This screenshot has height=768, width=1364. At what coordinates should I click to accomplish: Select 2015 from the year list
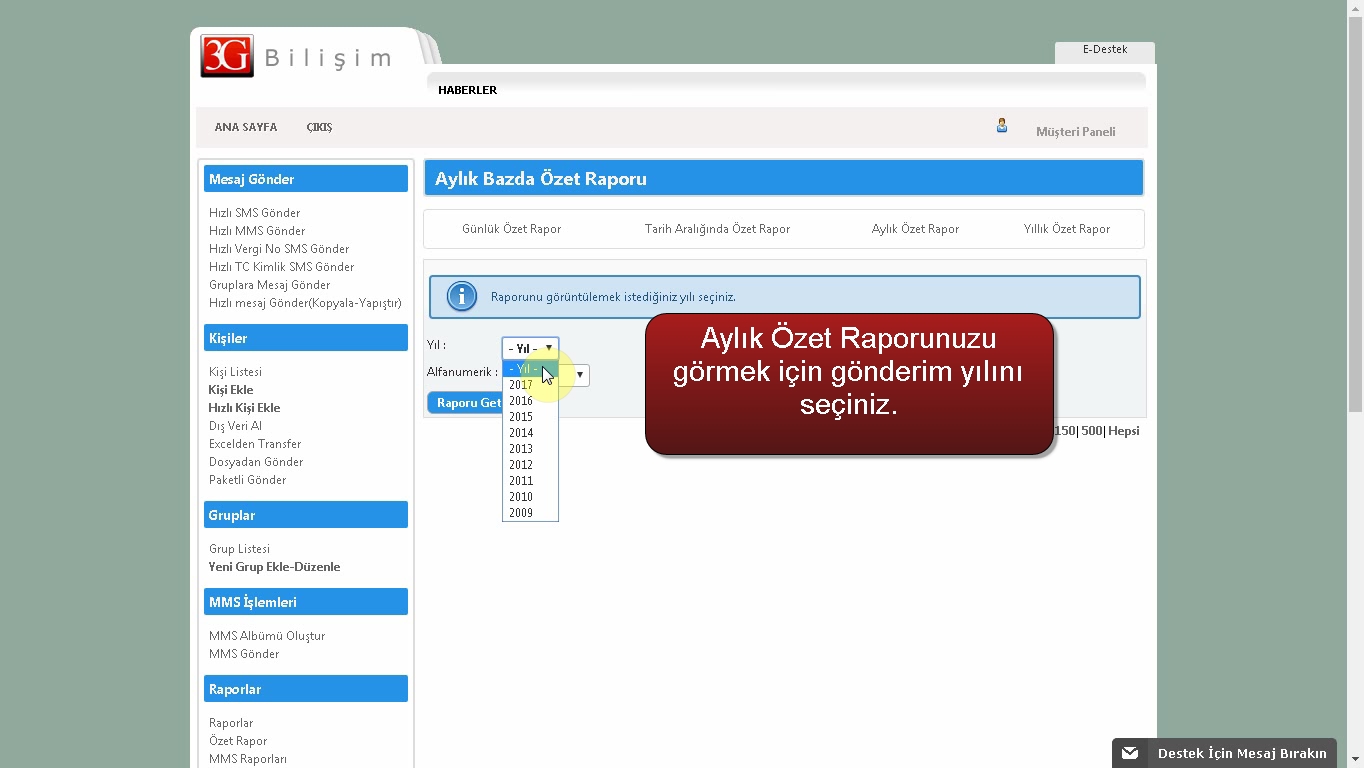coord(521,417)
